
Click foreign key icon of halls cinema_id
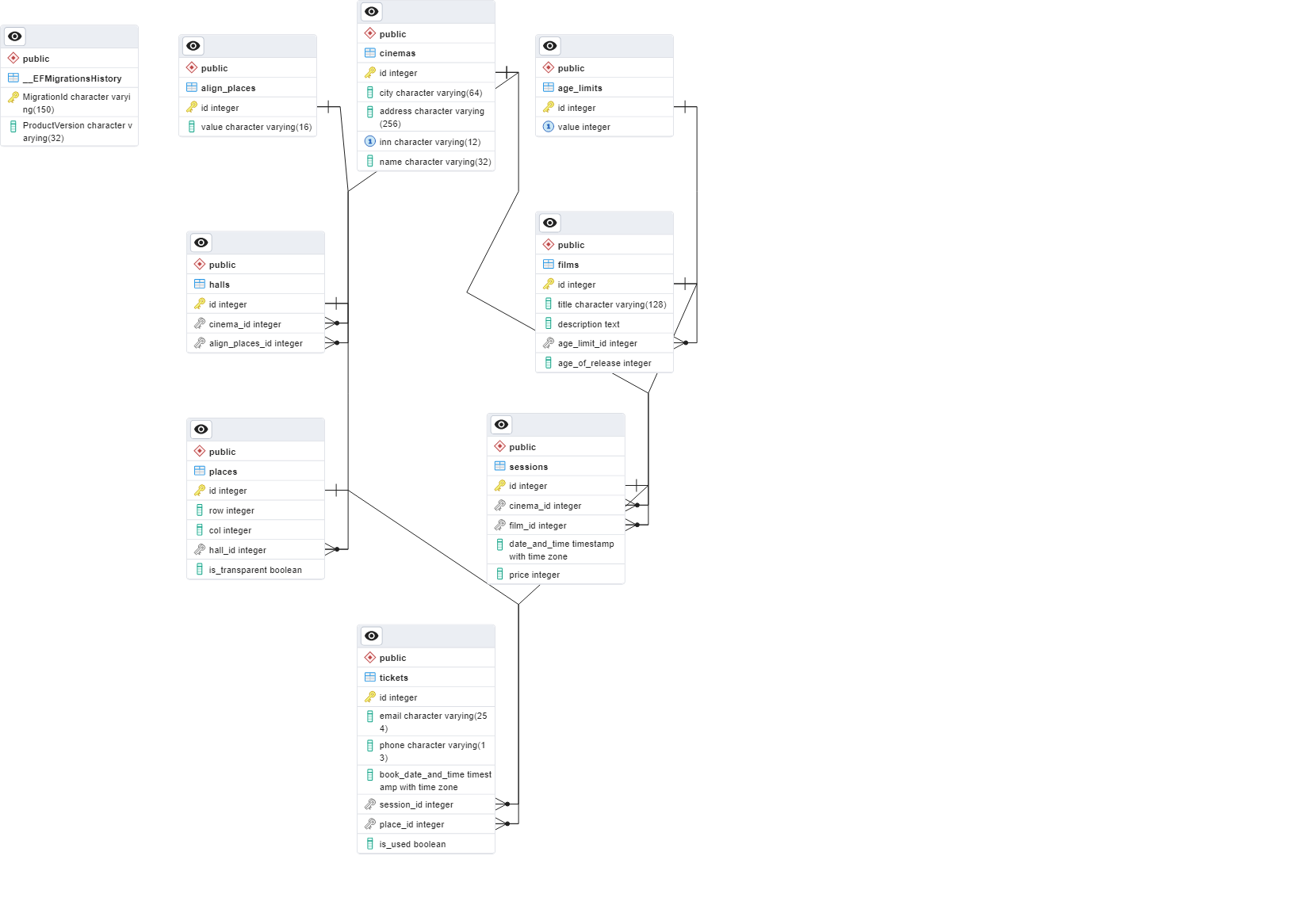[x=199, y=324]
